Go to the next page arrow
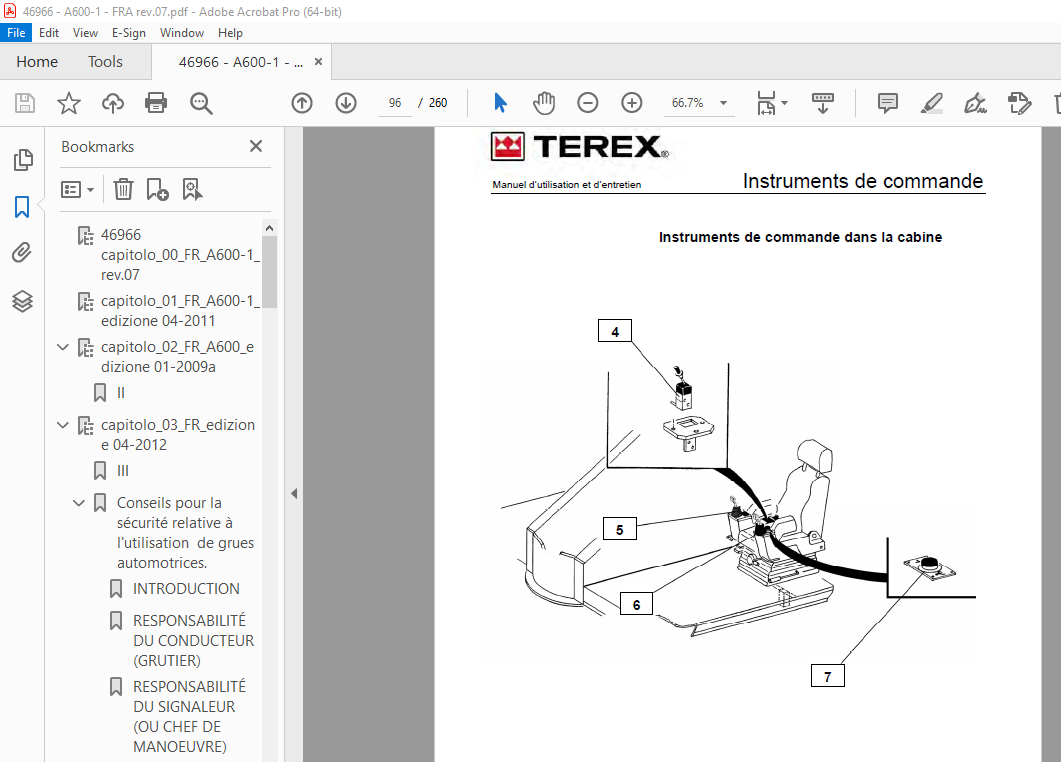The image size is (1061, 762). [346, 103]
